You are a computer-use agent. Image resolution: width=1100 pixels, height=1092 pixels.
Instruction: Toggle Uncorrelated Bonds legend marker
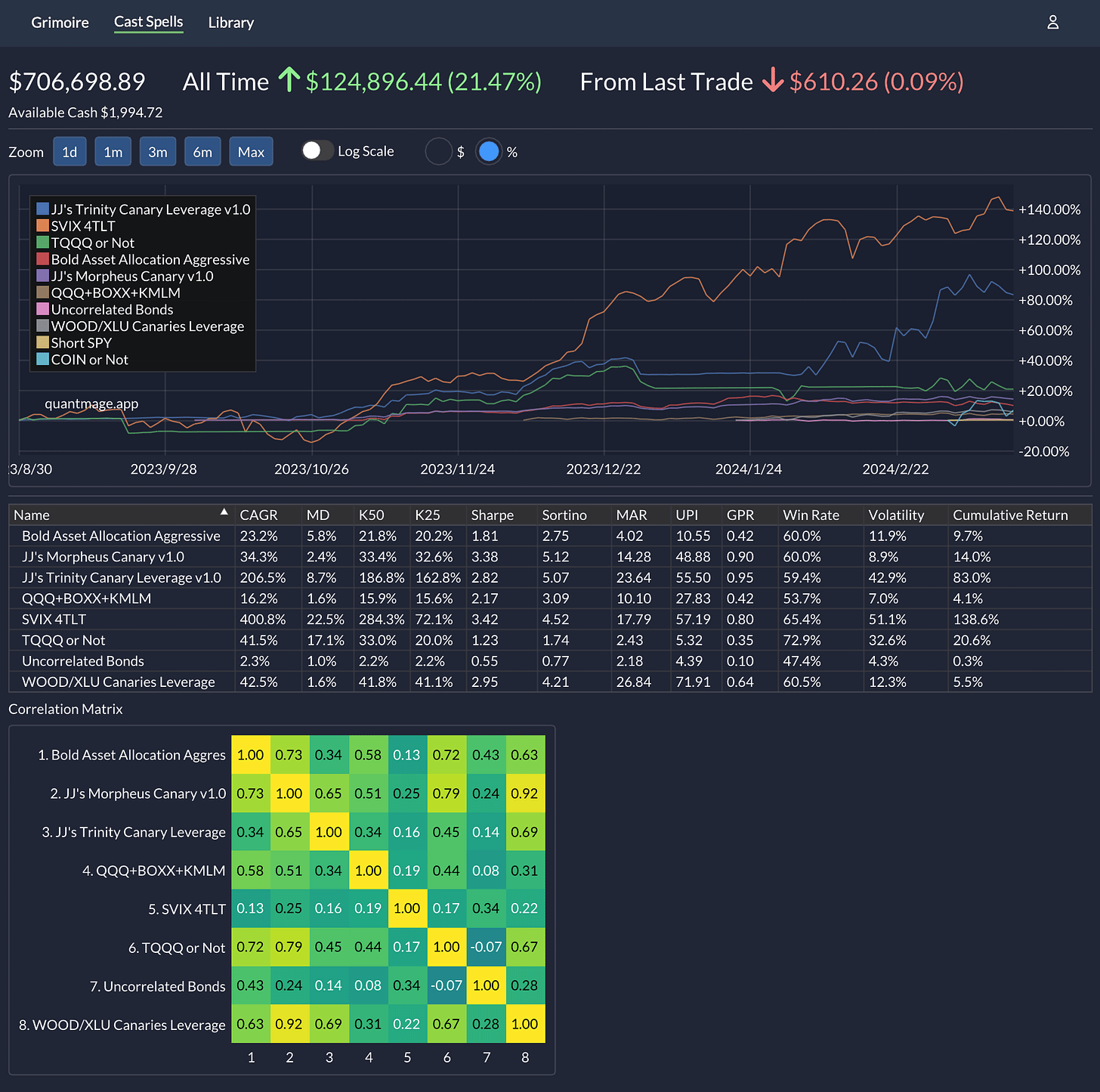43,310
